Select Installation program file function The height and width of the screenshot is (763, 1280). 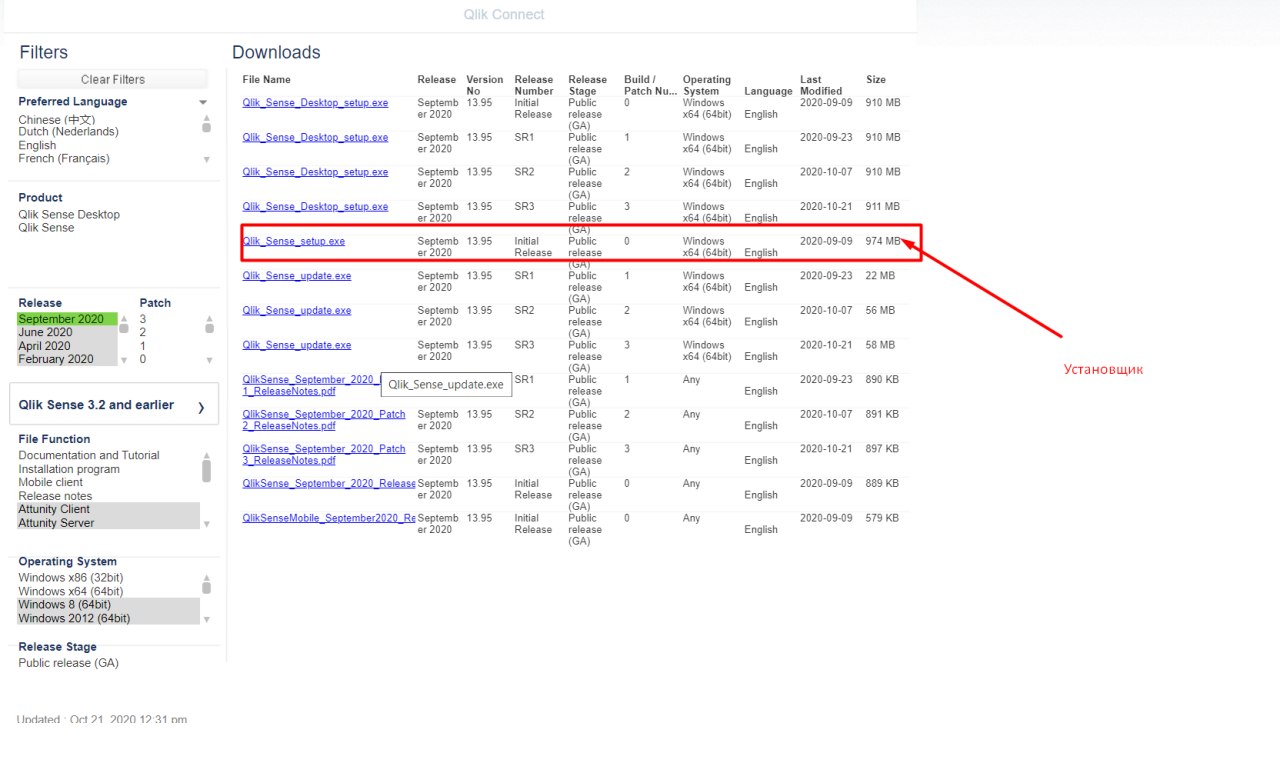[x=69, y=469]
